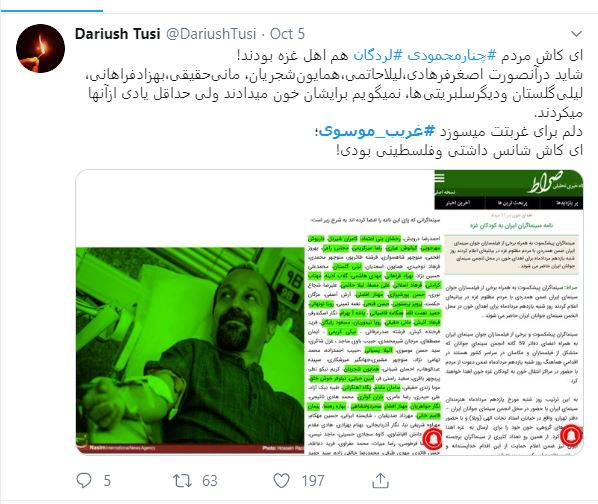Open the @DariushTusi handle link
Screen dimensions: 598x504
(x=211, y=34)
